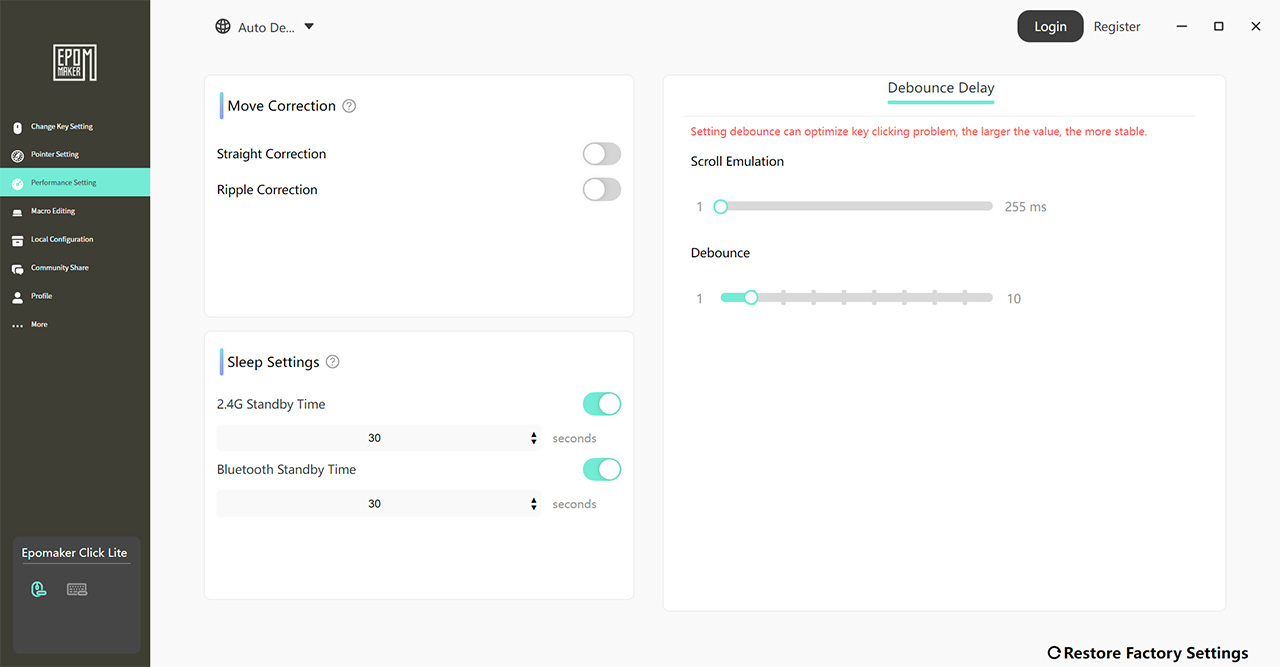Click the More ellipsis icon
Viewport: 1280px width, 667px height.
tap(17, 325)
